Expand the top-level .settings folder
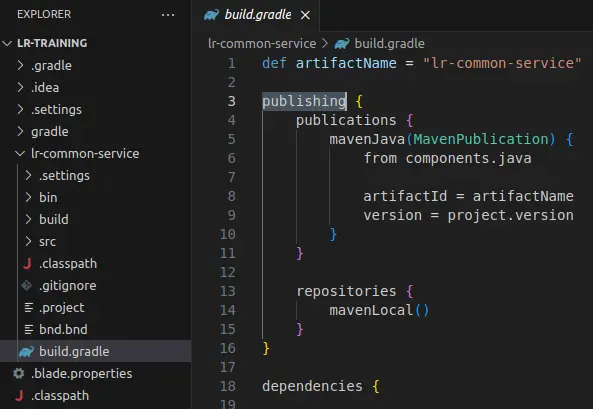This screenshot has width=593, height=409. (x=20, y=109)
